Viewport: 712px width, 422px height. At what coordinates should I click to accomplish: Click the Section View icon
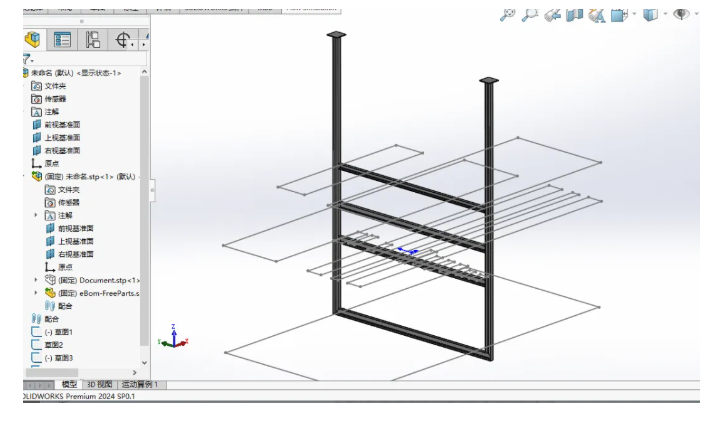pos(574,15)
